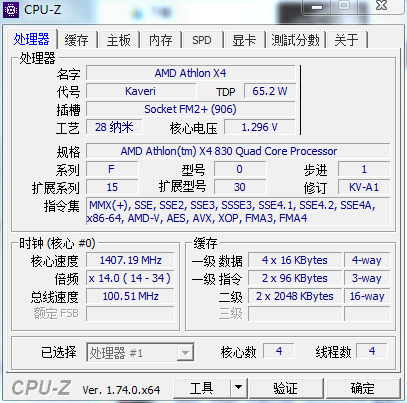
Task: Click the 工具 button
Action: point(202,388)
